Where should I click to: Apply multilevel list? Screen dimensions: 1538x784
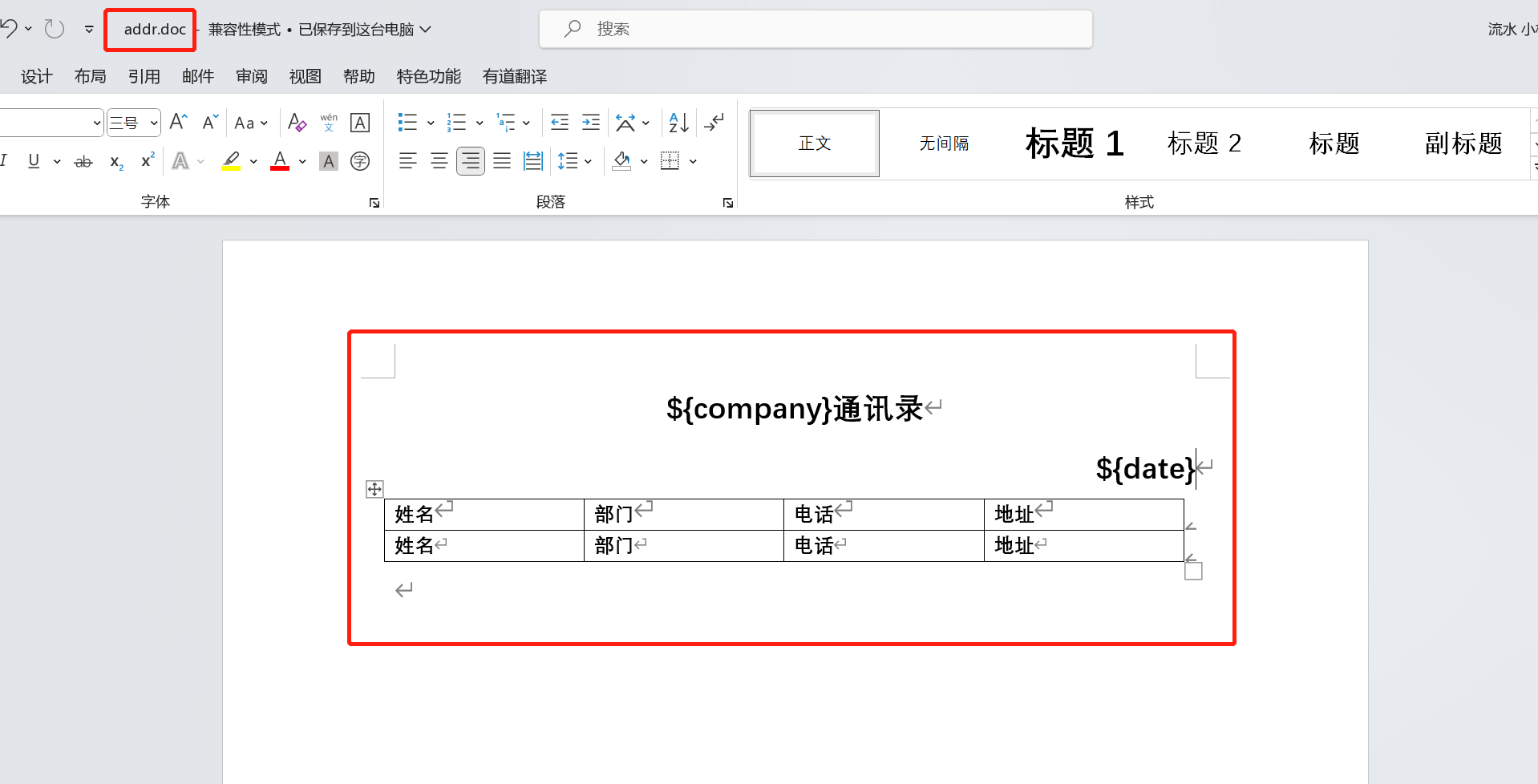[505, 123]
